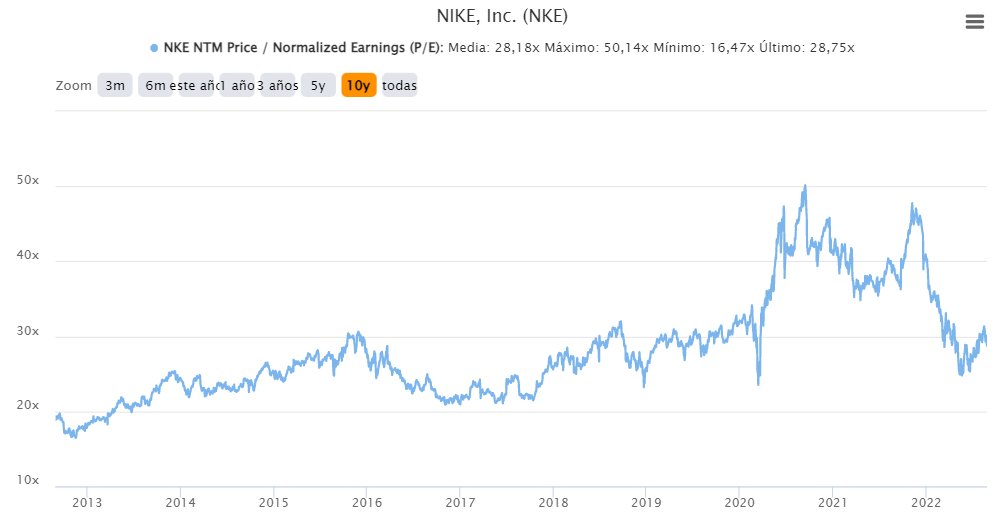The height and width of the screenshot is (532, 996).
Task: Select the 'todas' zoom button
Action: point(400,85)
